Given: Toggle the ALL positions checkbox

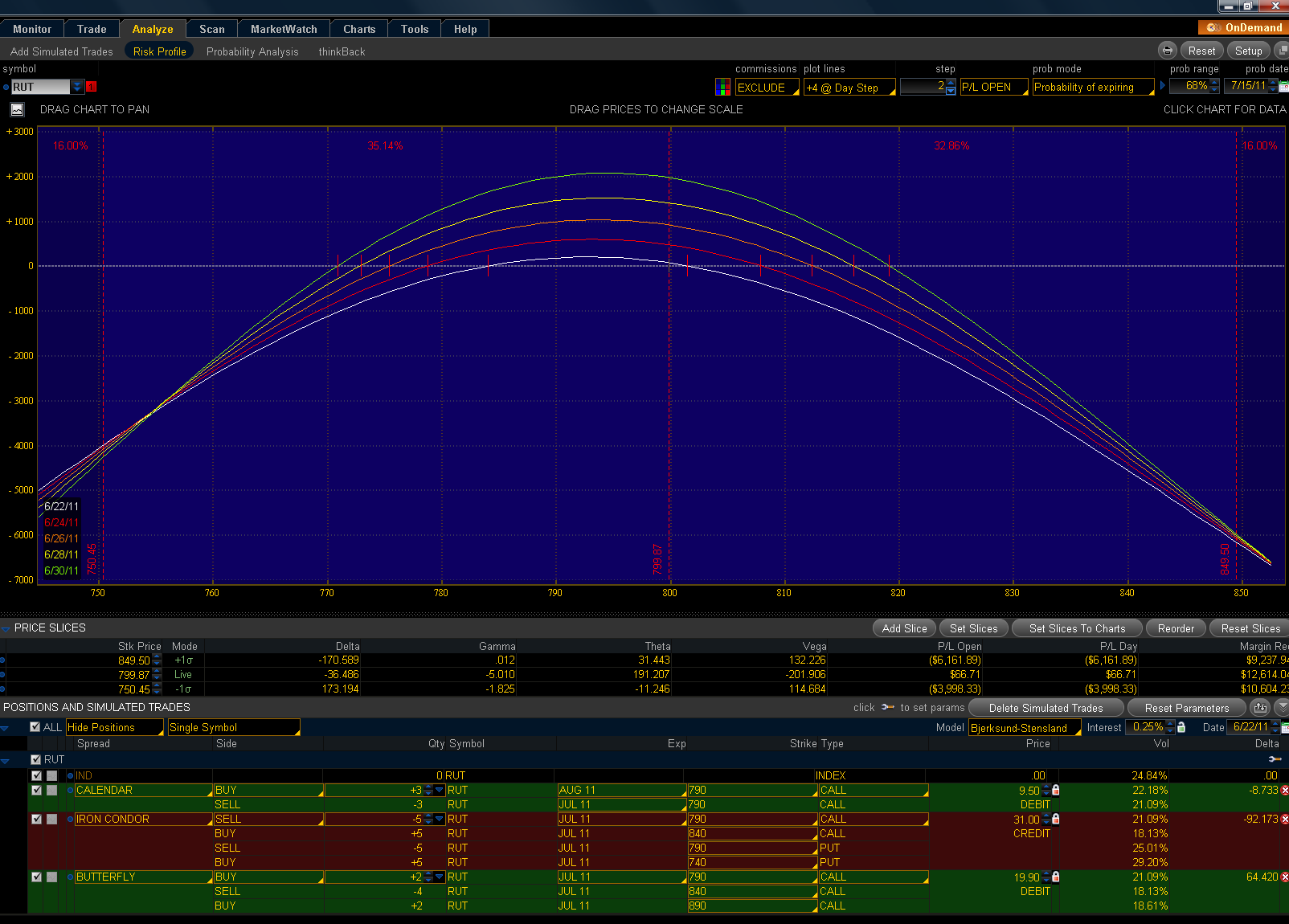Looking at the screenshot, I should [x=35, y=726].
